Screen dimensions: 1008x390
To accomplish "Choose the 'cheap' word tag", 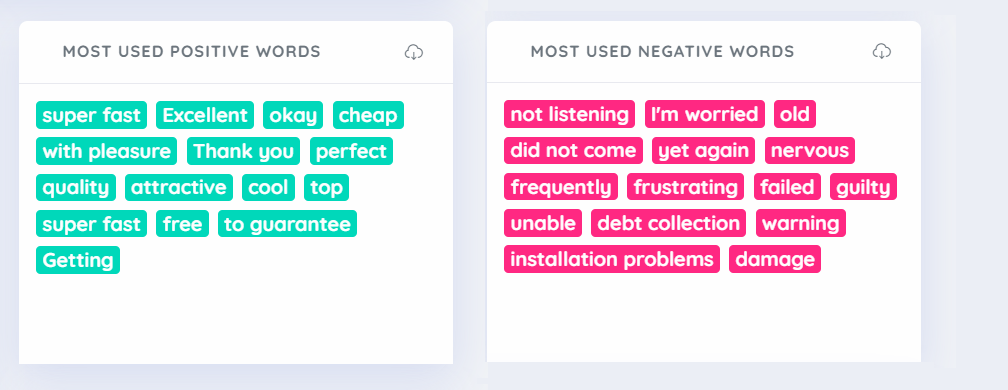I will [368, 115].
